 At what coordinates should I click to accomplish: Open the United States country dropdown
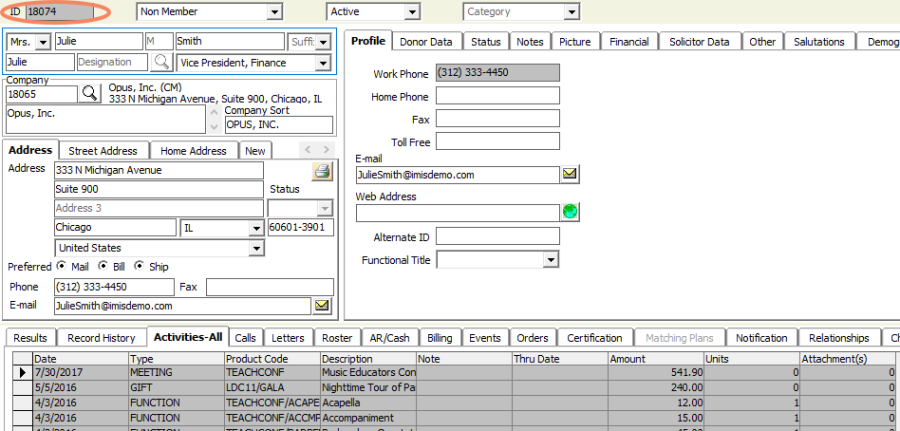[x=255, y=248]
